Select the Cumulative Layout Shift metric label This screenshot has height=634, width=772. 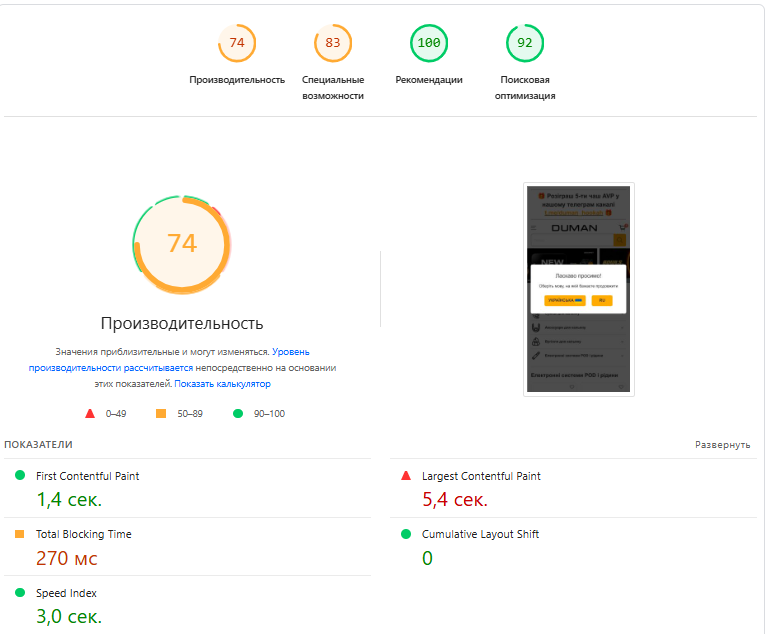click(481, 534)
